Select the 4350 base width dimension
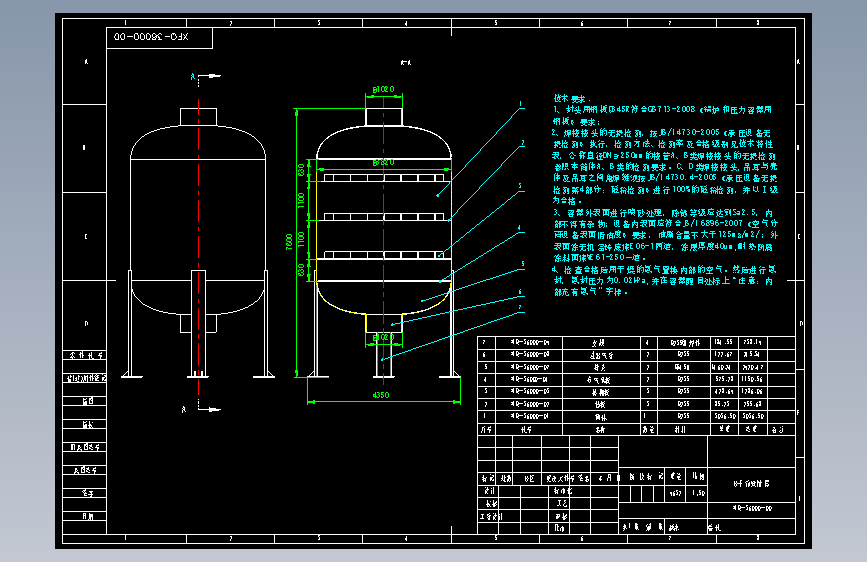Viewport: 867px width, 562px height. (381, 395)
